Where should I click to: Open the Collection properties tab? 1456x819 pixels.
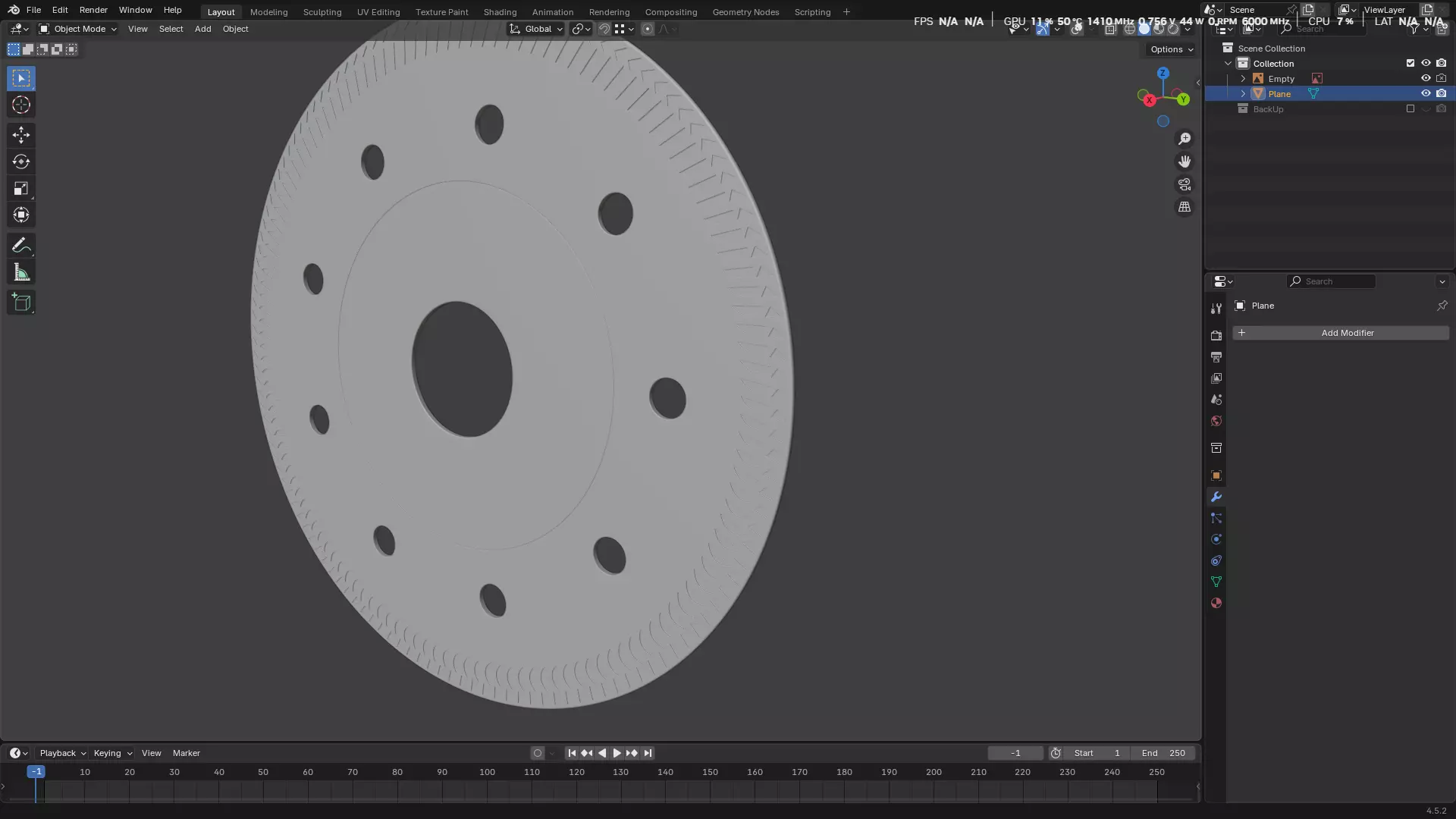pos(1216,448)
